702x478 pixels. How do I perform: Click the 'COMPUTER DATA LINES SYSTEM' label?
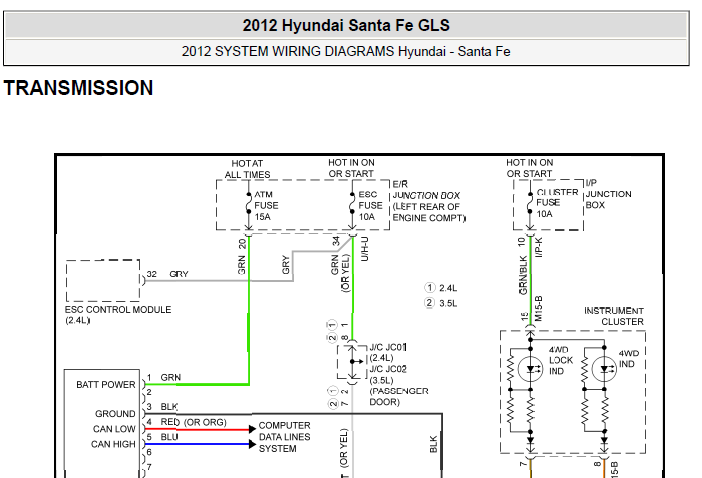[x=285, y=437]
